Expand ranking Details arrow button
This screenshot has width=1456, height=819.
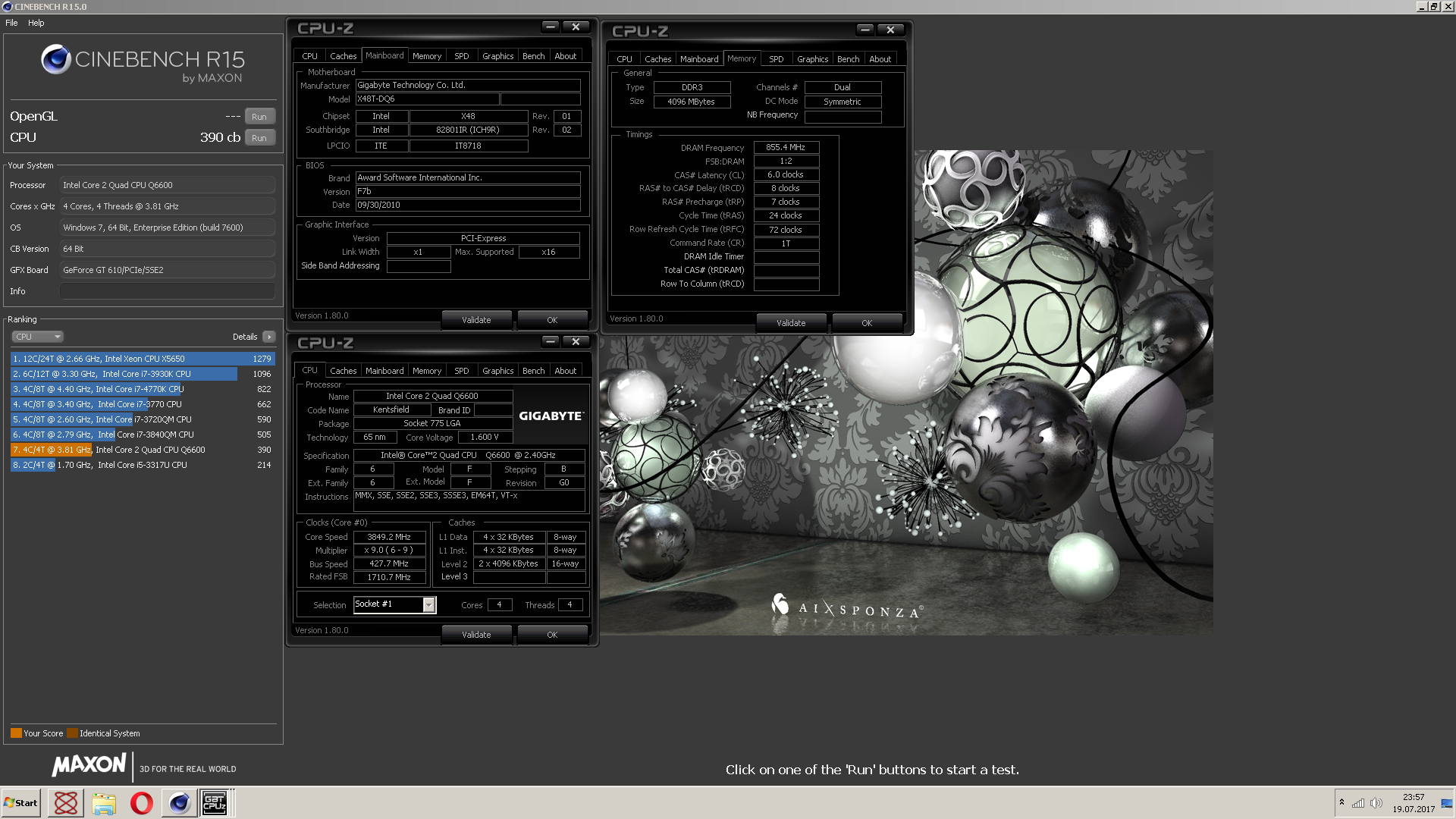(269, 337)
